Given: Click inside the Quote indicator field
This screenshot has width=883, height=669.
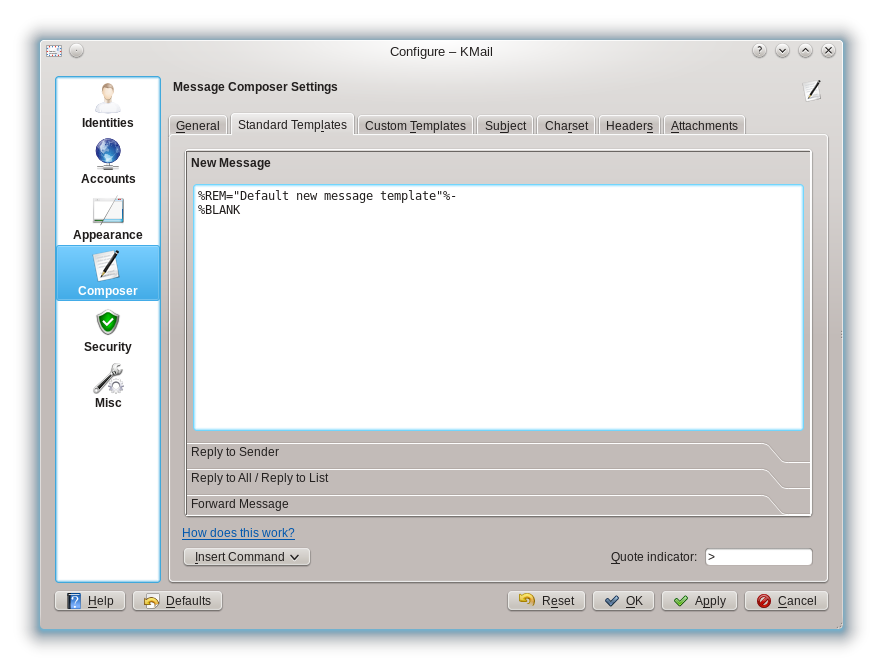Looking at the screenshot, I should 758,556.
